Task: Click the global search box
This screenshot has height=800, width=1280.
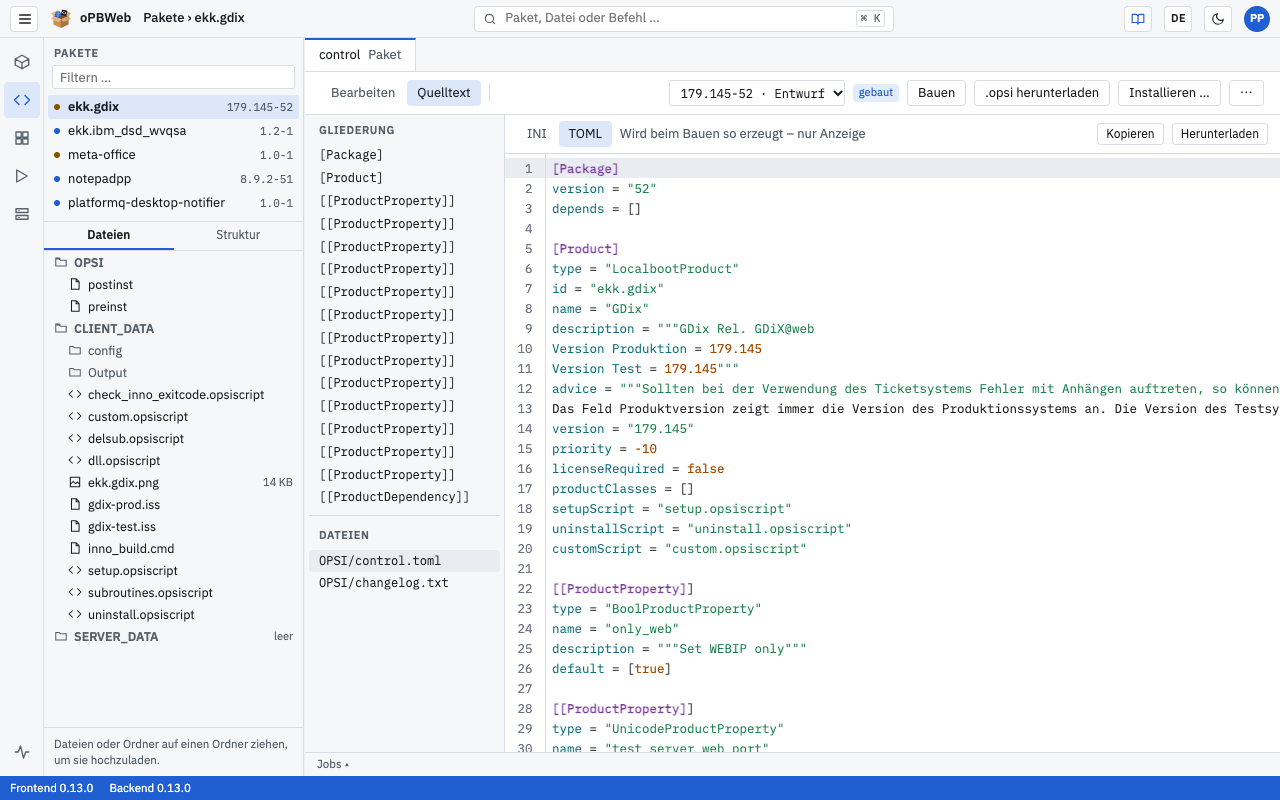Action: click(684, 18)
